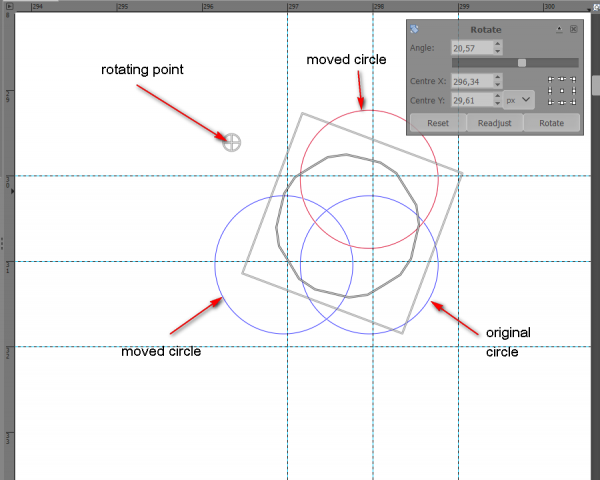Click the Readjust button

(494, 123)
